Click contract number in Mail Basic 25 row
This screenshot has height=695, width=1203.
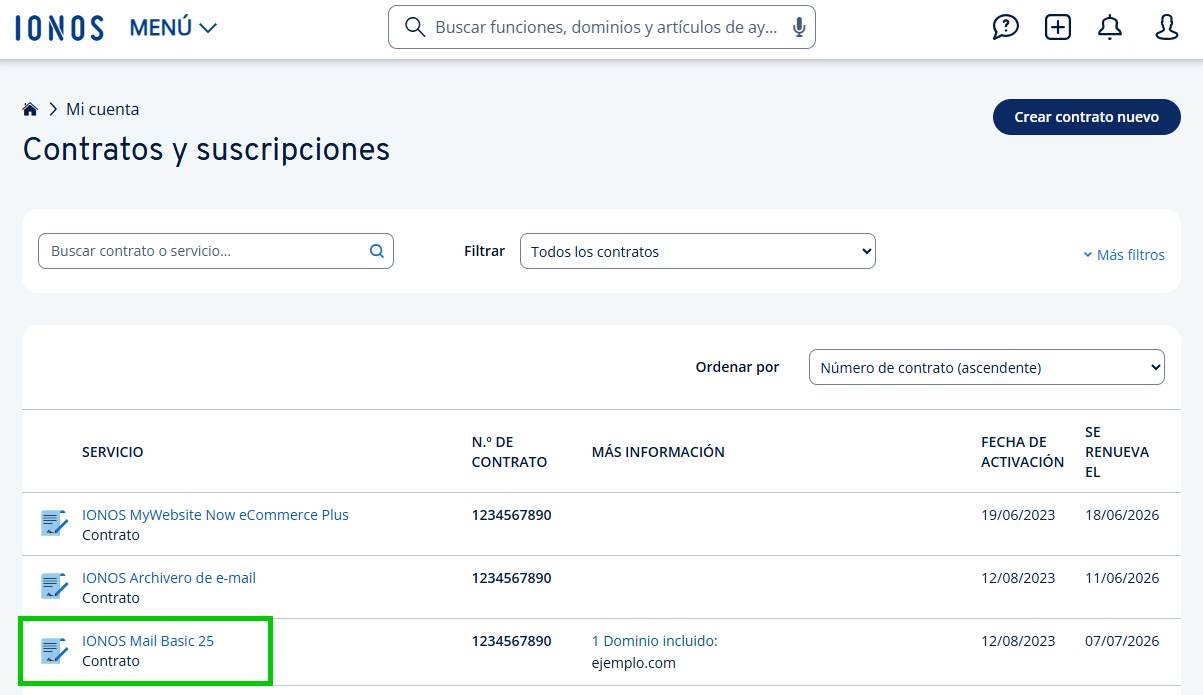(512, 641)
